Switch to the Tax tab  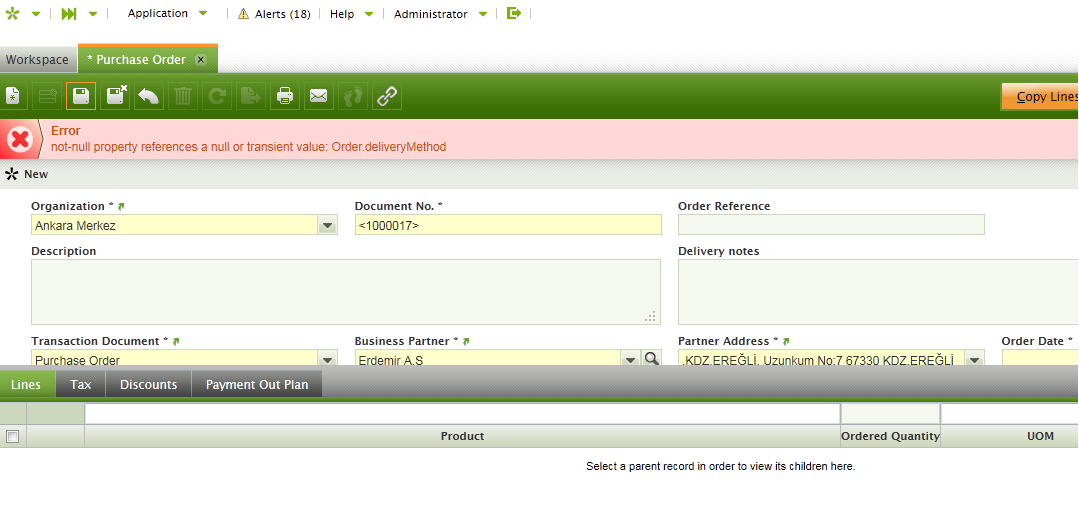click(x=81, y=384)
